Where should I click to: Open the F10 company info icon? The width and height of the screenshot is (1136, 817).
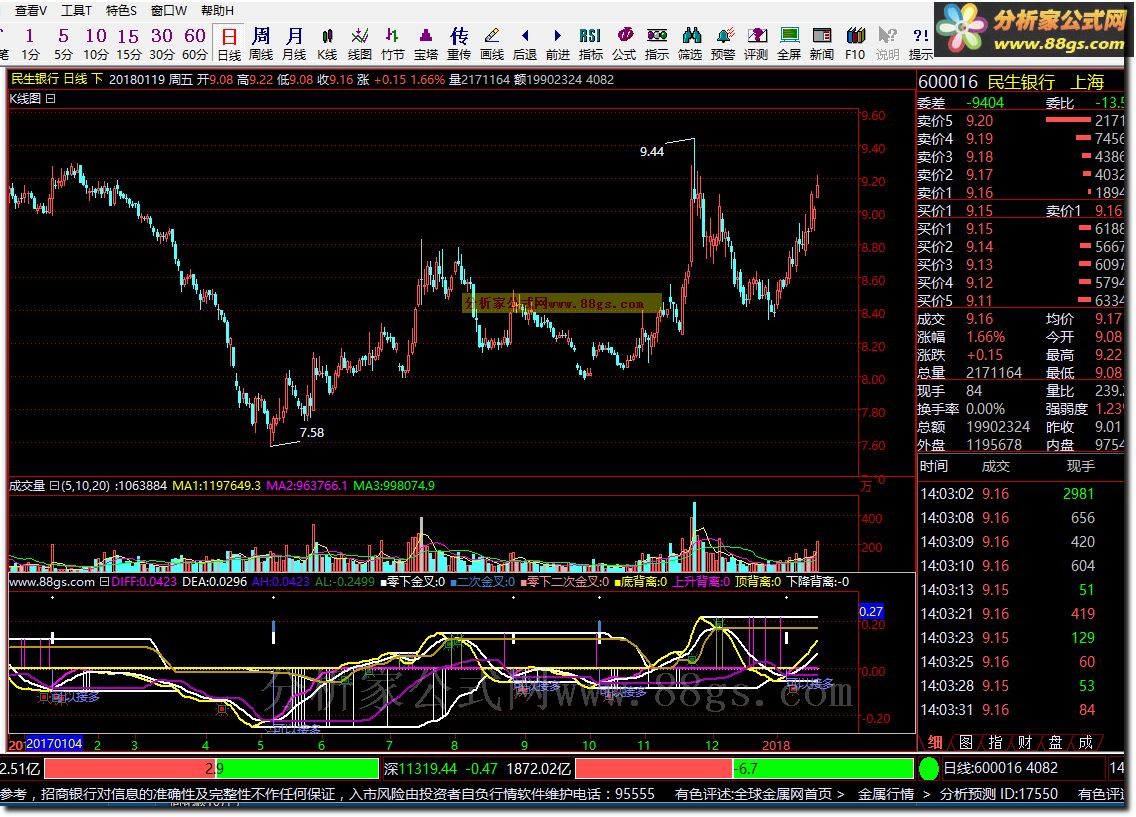click(x=855, y=43)
